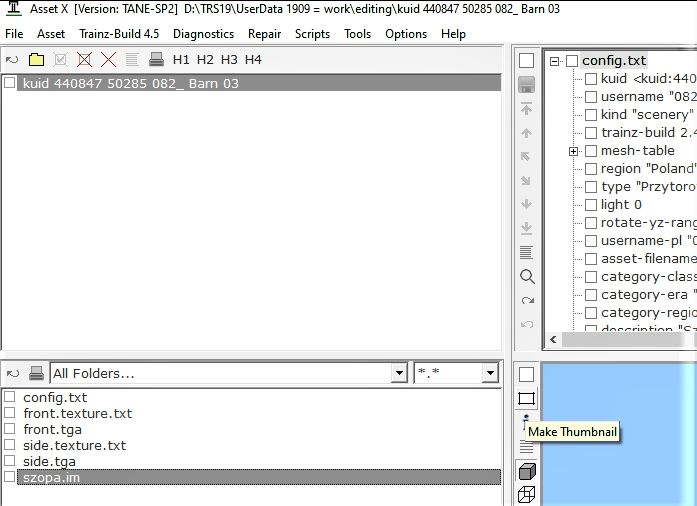The height and width of the screenshot is (506, 697).
Task: Click the magnifier search icon beside config tree
Action: [x=527, y=277]
